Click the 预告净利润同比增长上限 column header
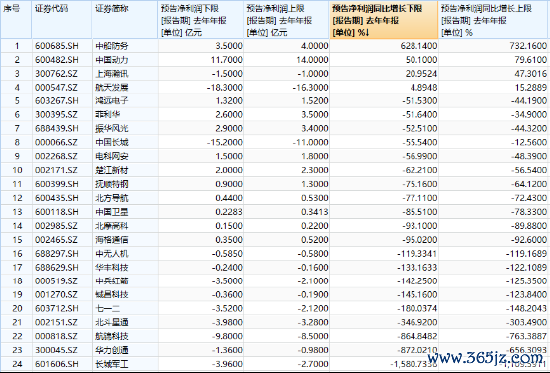550x373 pixels. coord(493,20)
